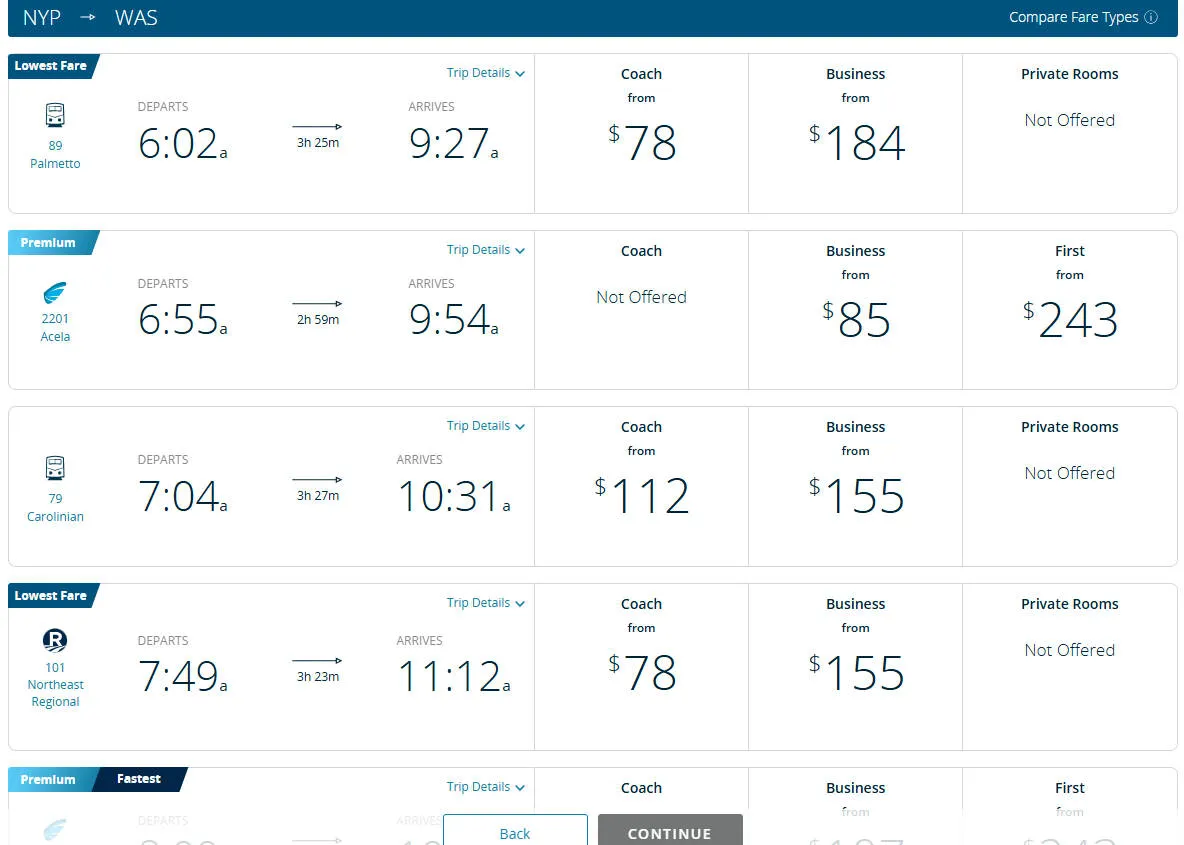The width and height of the screenshot is (1184, 845).
Task: Click the info icon beside Compare Fare Types
Action: (x=1151, y=18)
